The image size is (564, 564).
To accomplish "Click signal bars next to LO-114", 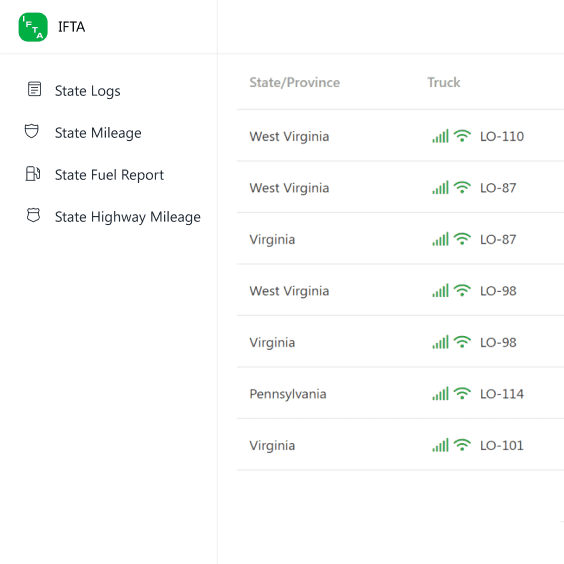I will coord(440,394).
